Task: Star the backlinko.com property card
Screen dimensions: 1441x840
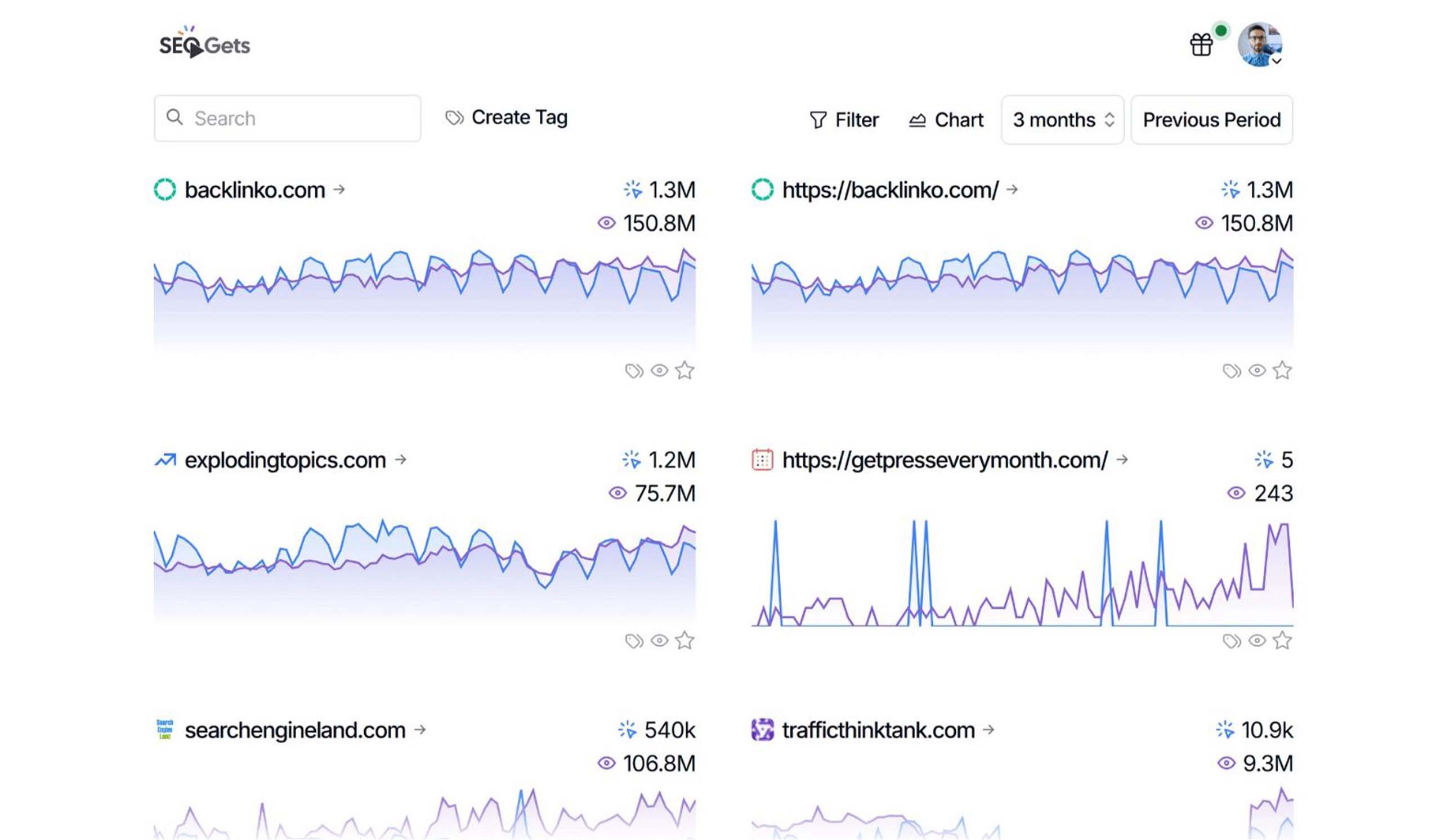Action: tap(684, 371)
